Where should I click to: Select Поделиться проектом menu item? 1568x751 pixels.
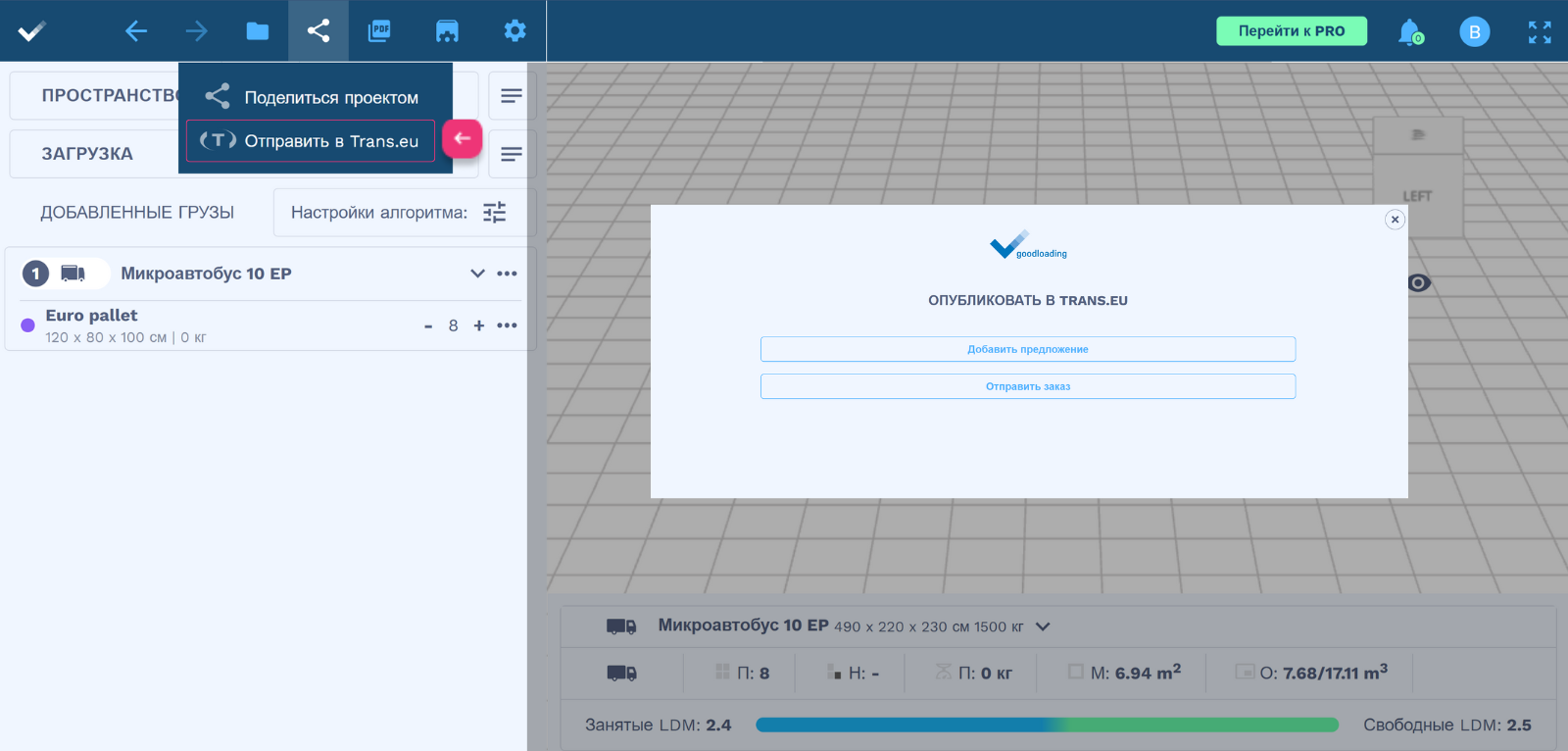[x=315, y=97]
